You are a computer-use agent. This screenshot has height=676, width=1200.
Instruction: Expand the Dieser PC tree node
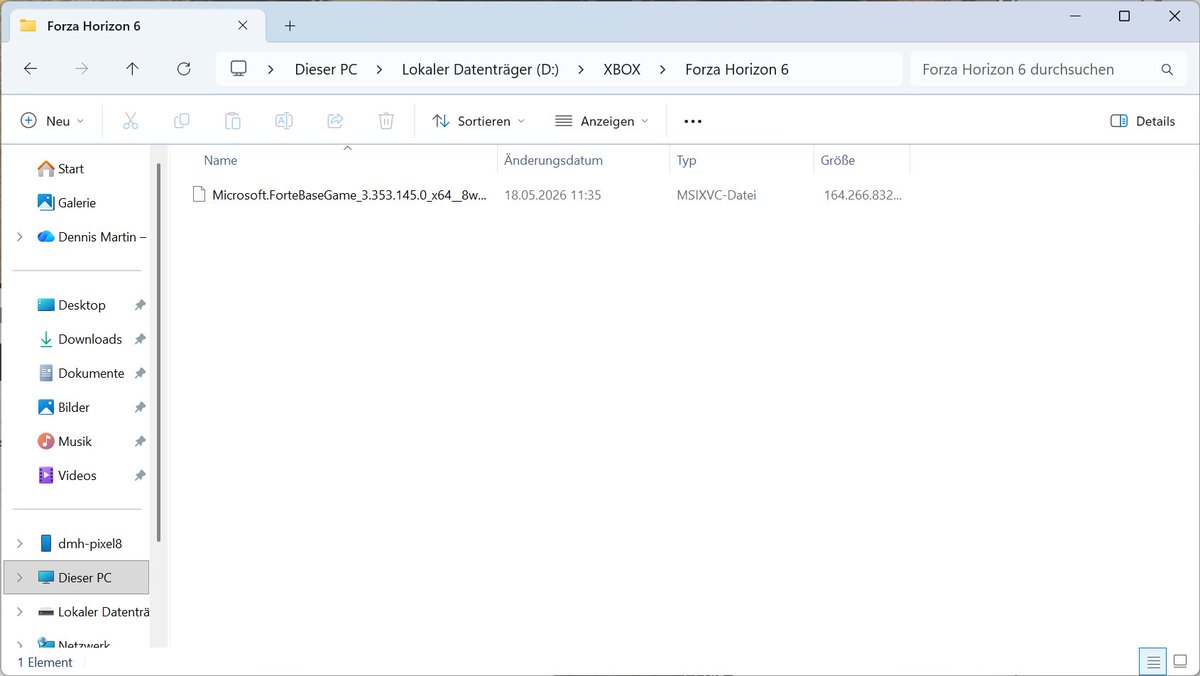pyautogui.click(x=20, y=577)
